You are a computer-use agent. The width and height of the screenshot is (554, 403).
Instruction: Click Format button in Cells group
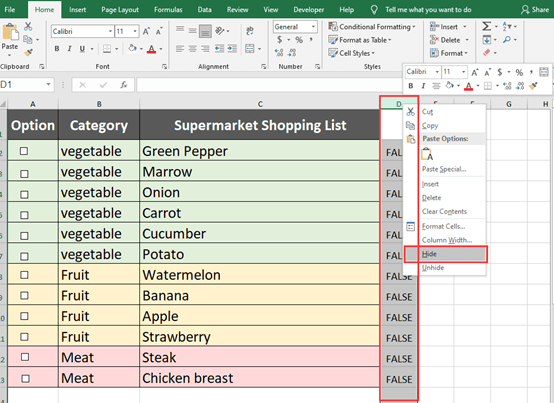pos(449,53)
